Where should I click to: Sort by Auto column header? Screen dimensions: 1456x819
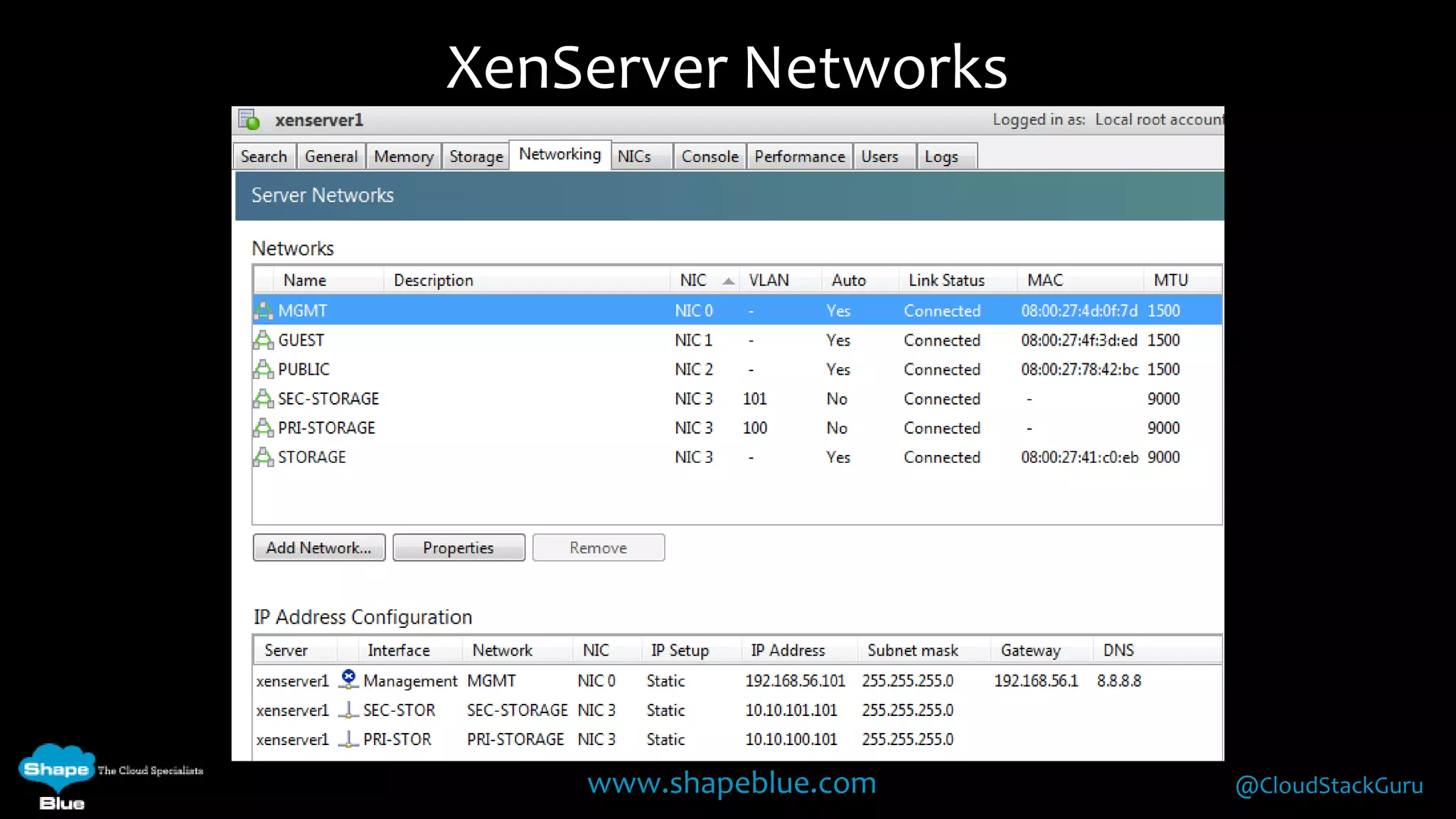pos(860,280)
